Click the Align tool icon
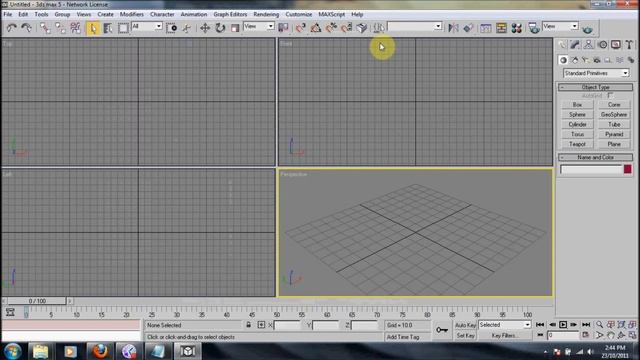This screenshot has height=360, width=640. coord(468,28)
